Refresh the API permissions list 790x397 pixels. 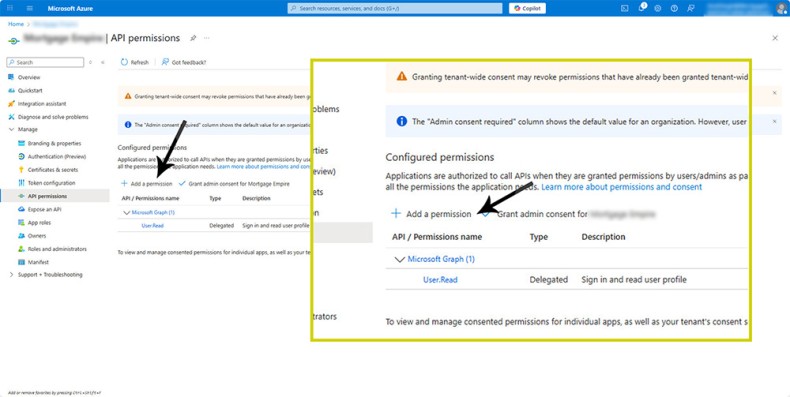pyautogui.click(x=135, y=62)
